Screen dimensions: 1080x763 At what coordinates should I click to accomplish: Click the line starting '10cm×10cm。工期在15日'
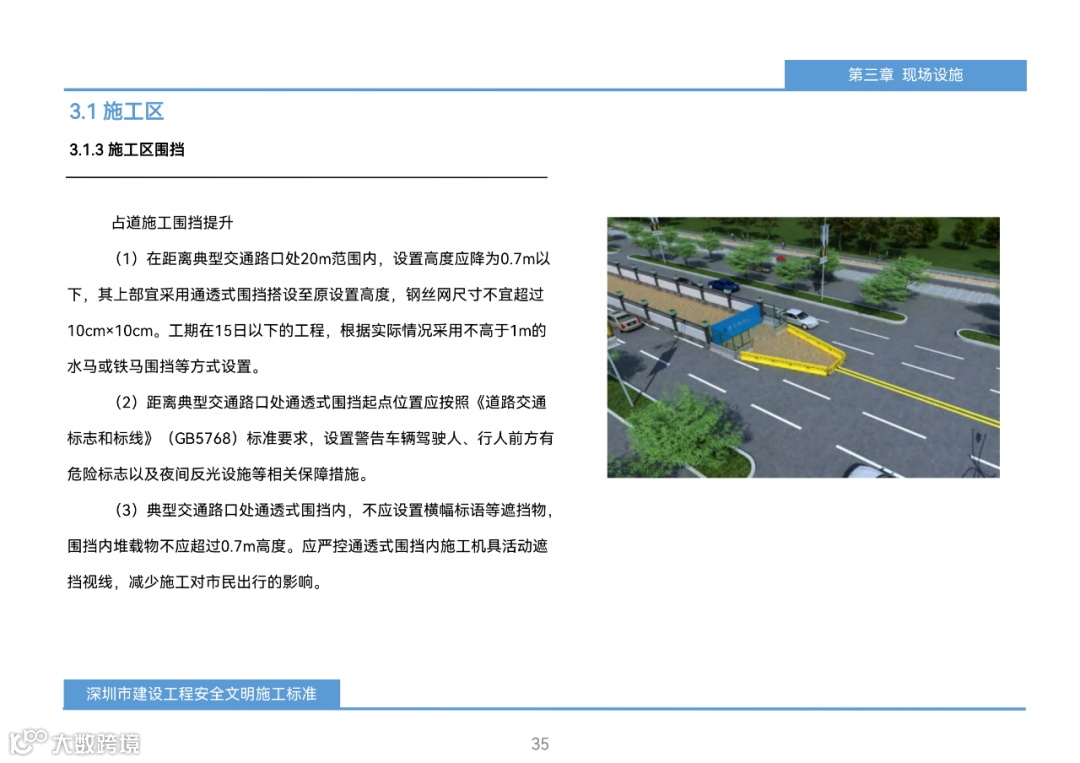point(307,331)
